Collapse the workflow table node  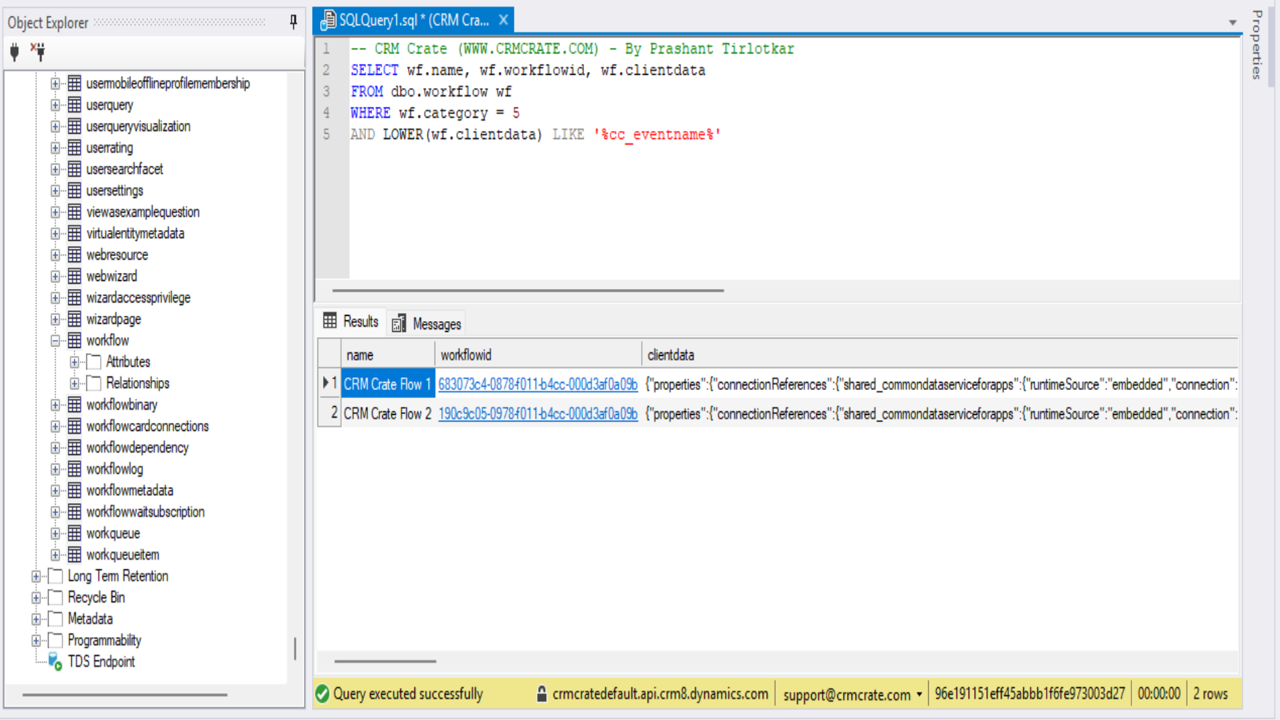(x=56, y=341)
